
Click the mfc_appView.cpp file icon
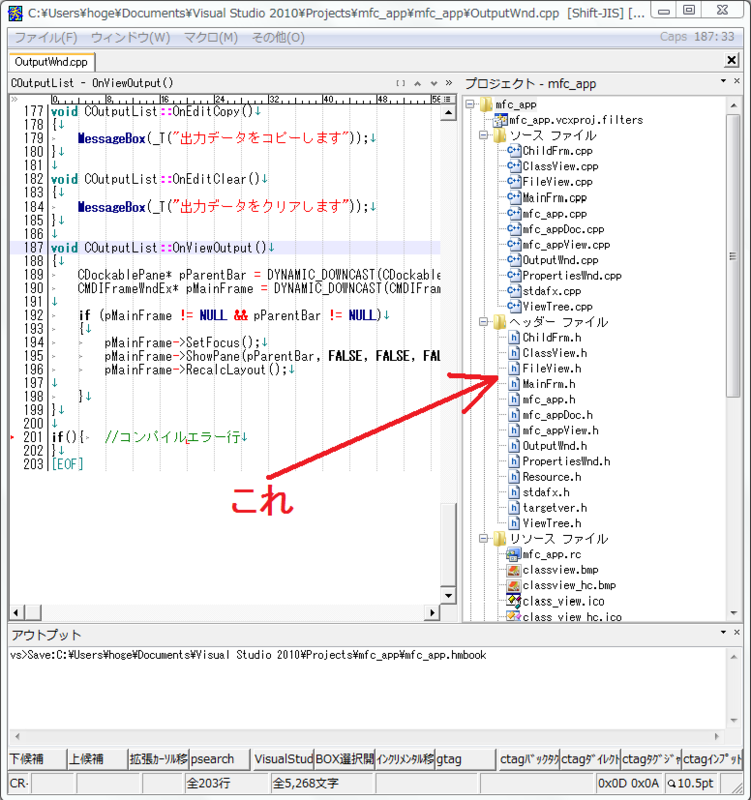514,244
